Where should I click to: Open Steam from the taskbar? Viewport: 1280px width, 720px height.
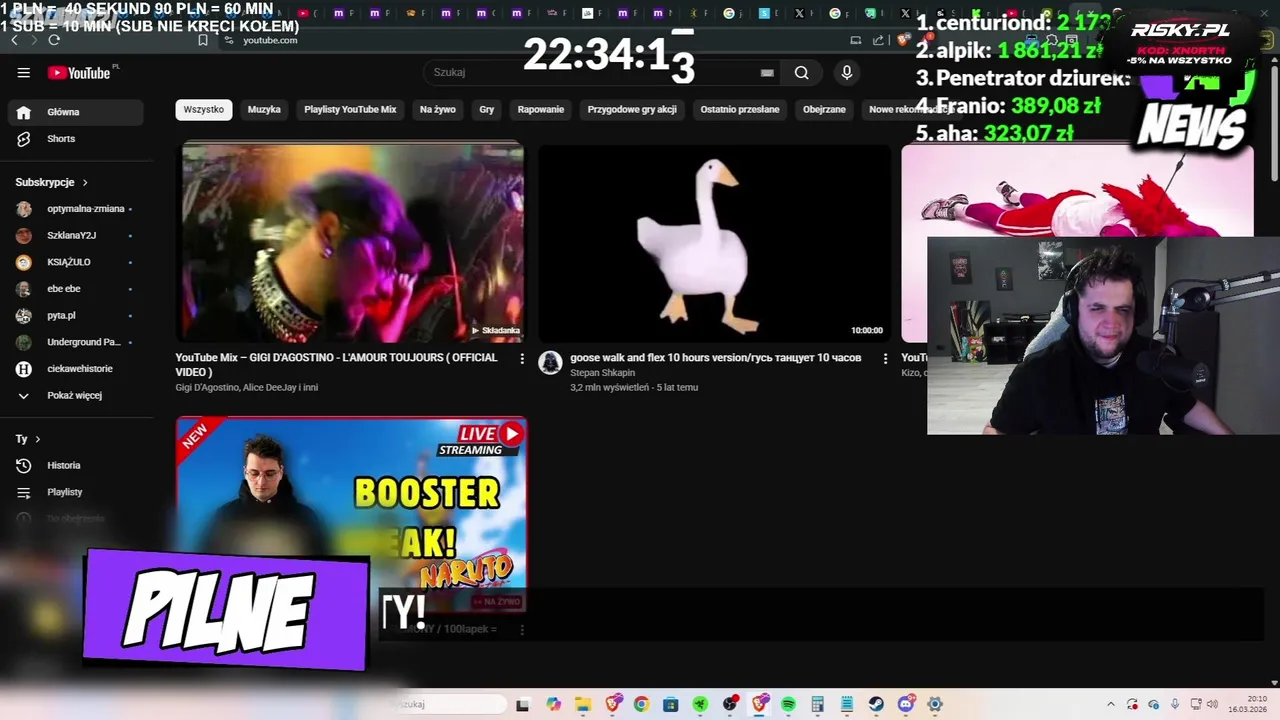tap(876, 704)
